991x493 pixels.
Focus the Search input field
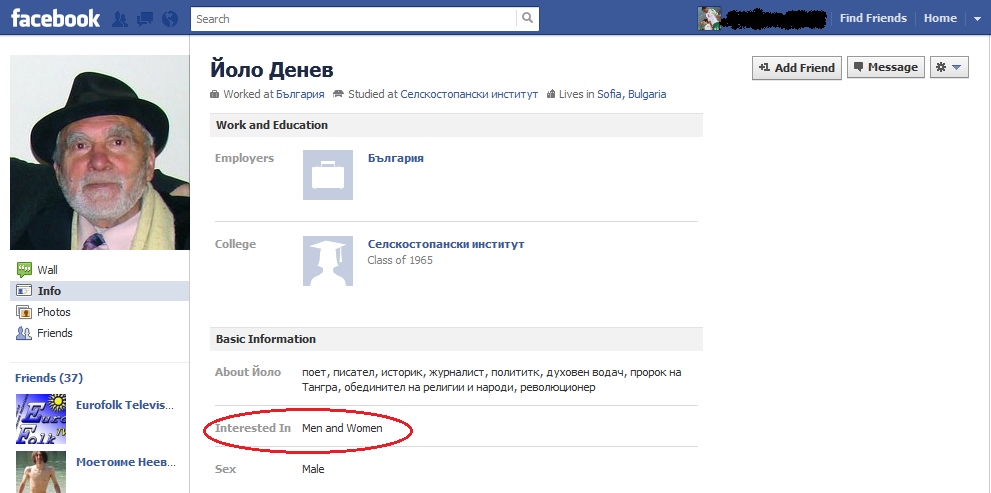(x=354, y=19)
